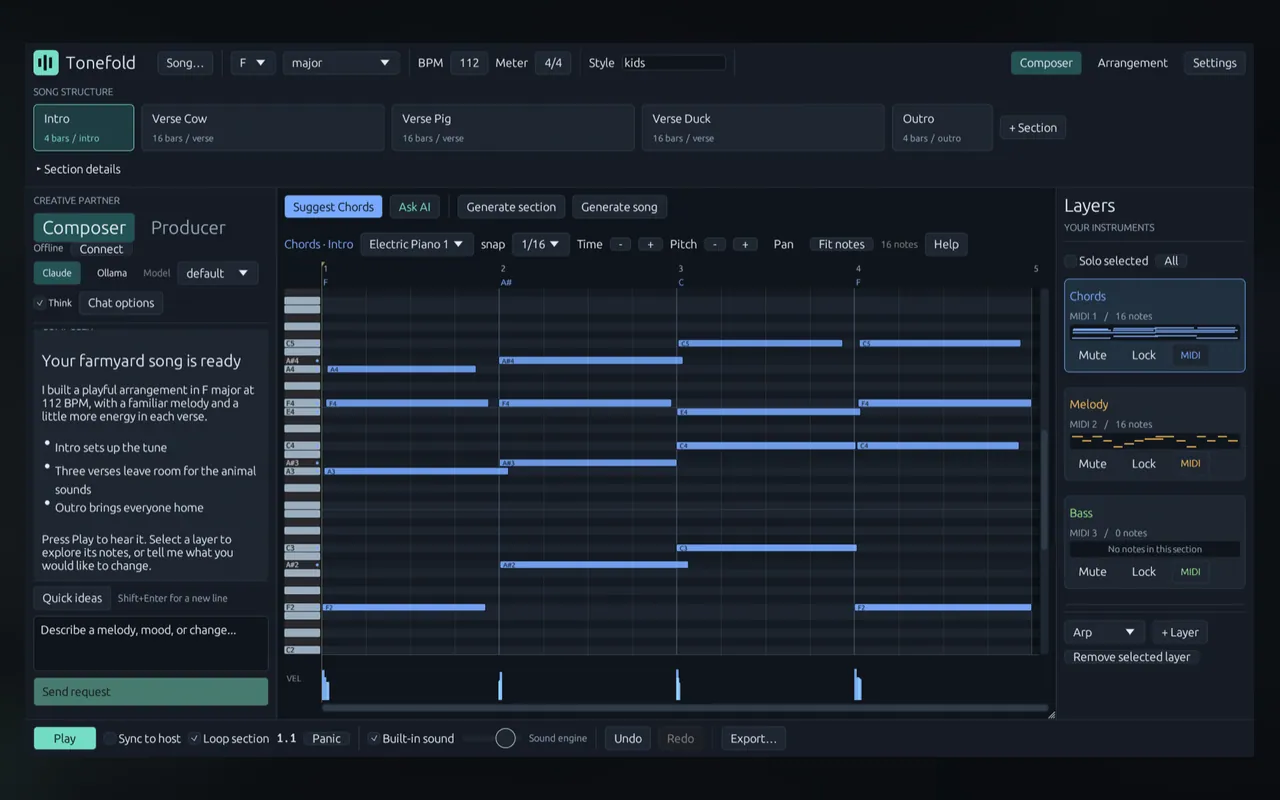This screenshot has width=1280, height=800.
Task: Expand Section details
Action: [78, 169]
